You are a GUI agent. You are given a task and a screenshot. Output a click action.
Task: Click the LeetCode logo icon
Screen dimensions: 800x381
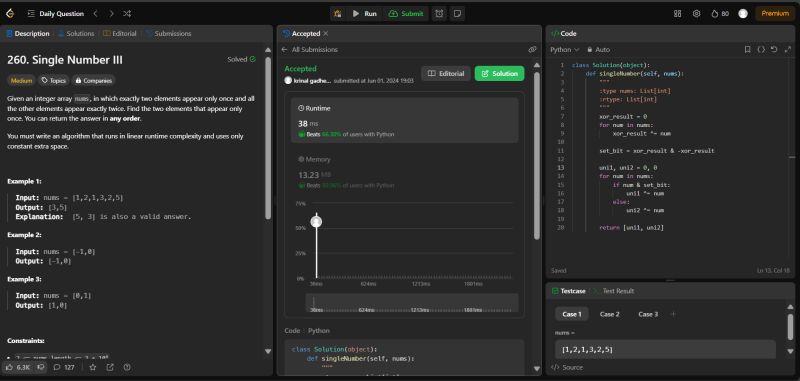pos(10,14)
